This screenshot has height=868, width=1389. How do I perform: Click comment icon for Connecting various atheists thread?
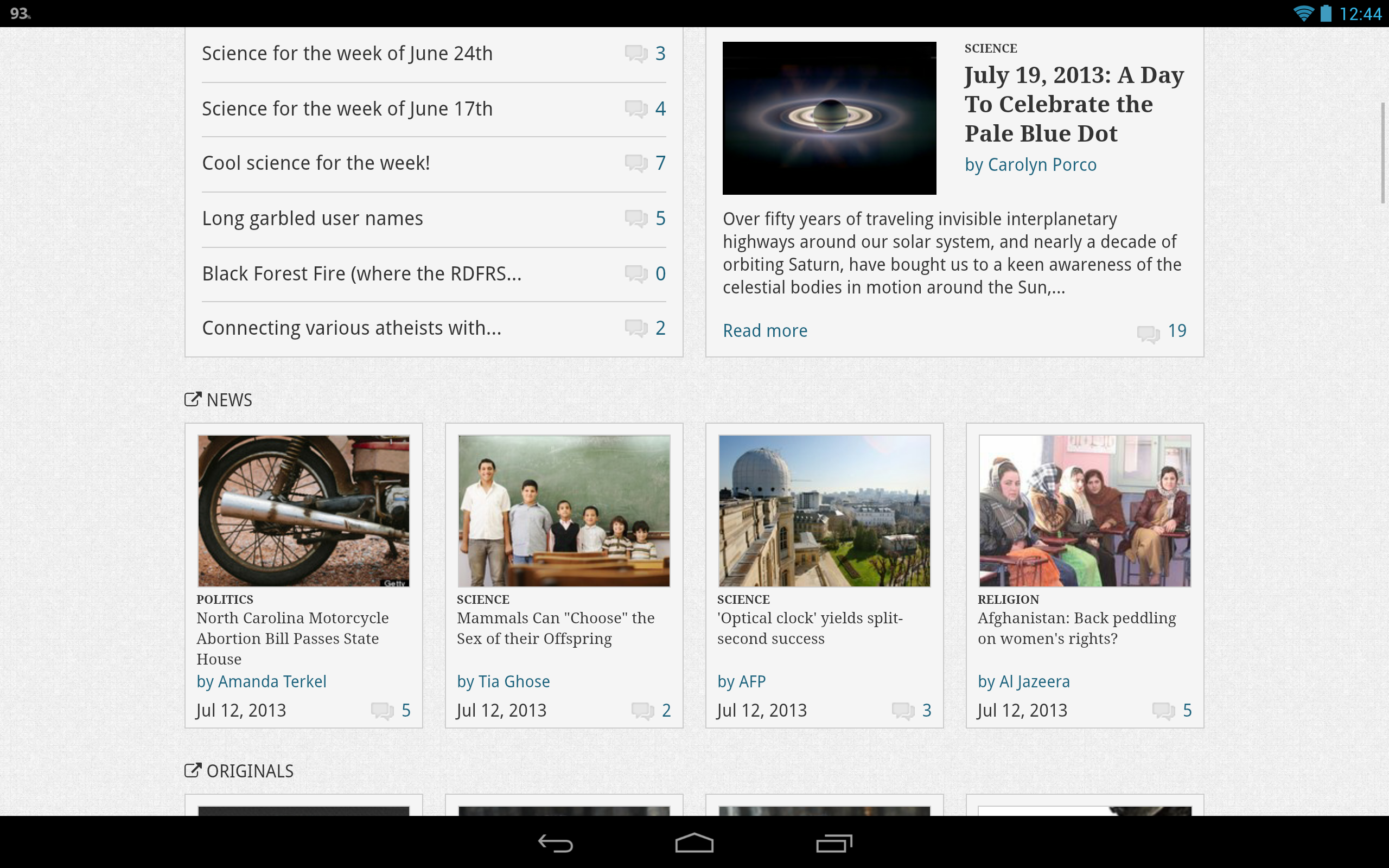[x=636, y=328]
